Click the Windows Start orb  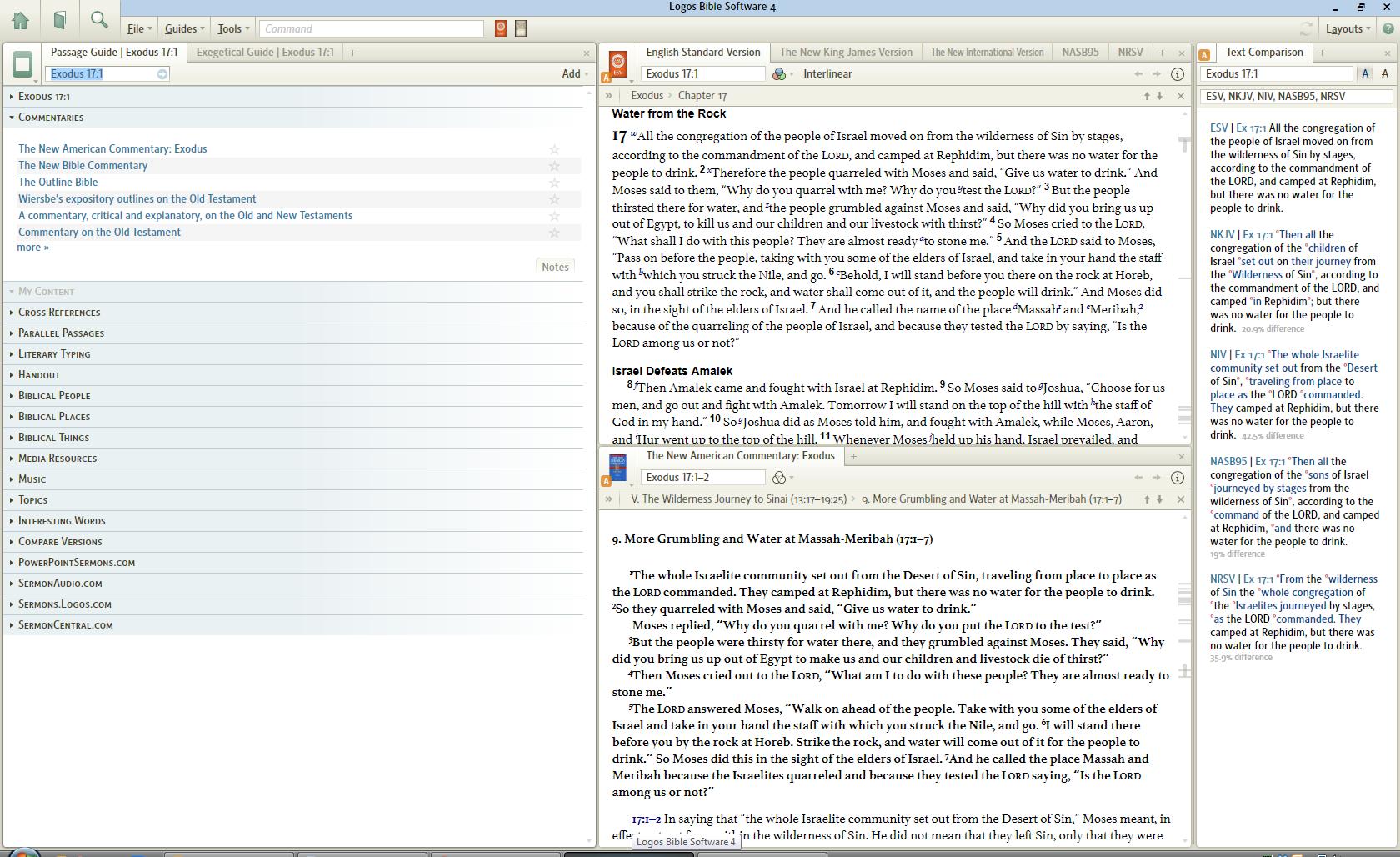pyautogui.click(x=23, y=853)
